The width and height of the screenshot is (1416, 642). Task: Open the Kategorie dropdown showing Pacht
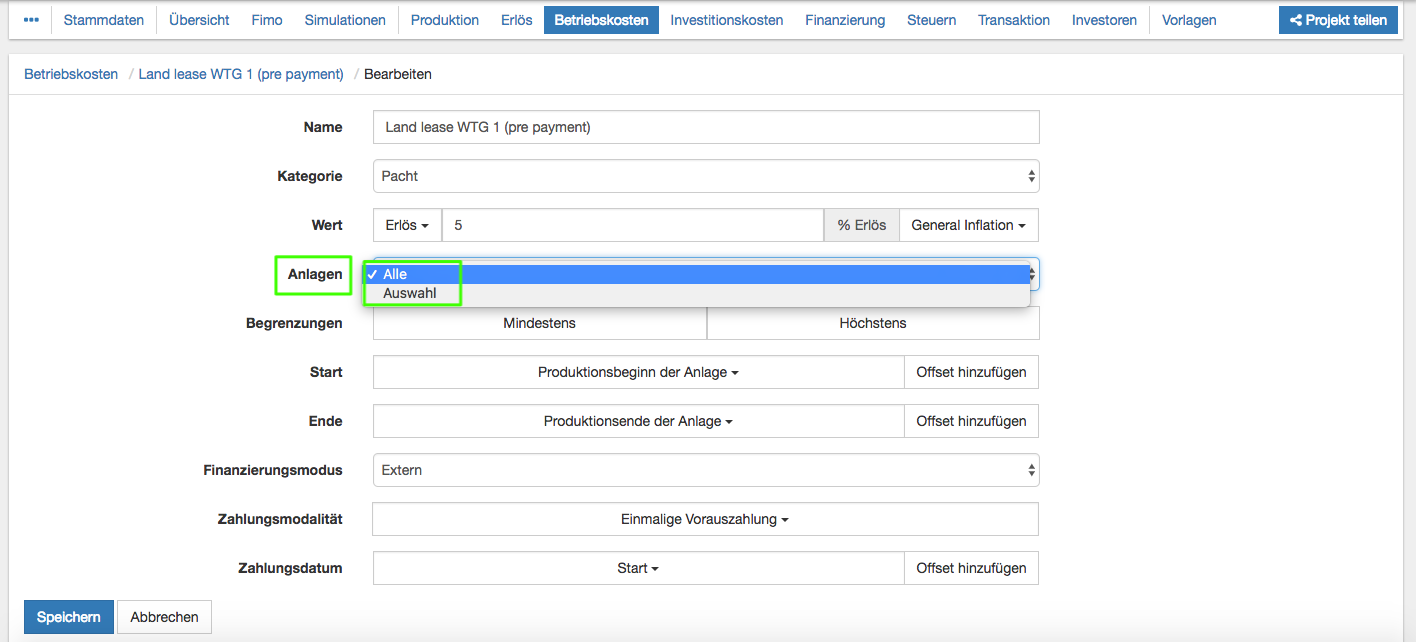point(705,176)
